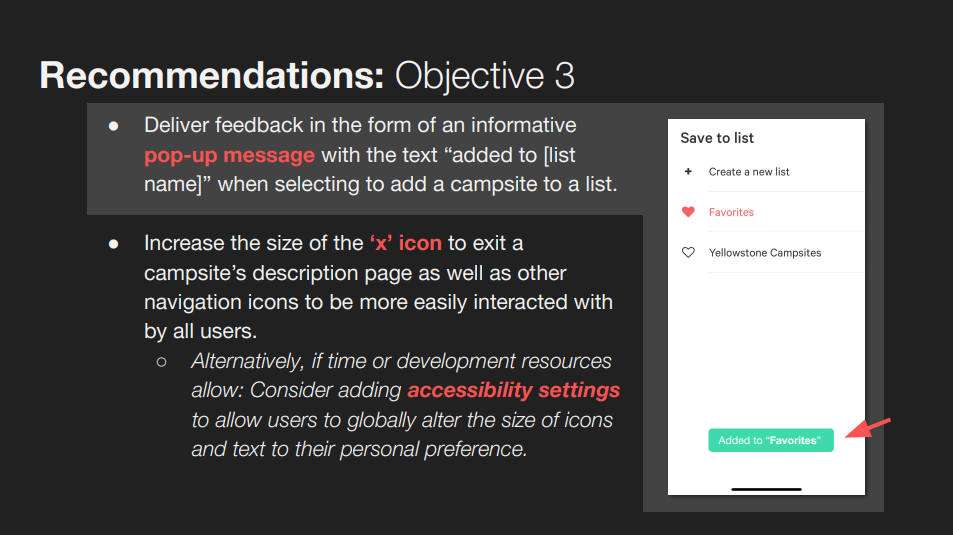Click the red "pop-up message" highlighted text
The image size is (953, 535).
click(x=229, y=155)
